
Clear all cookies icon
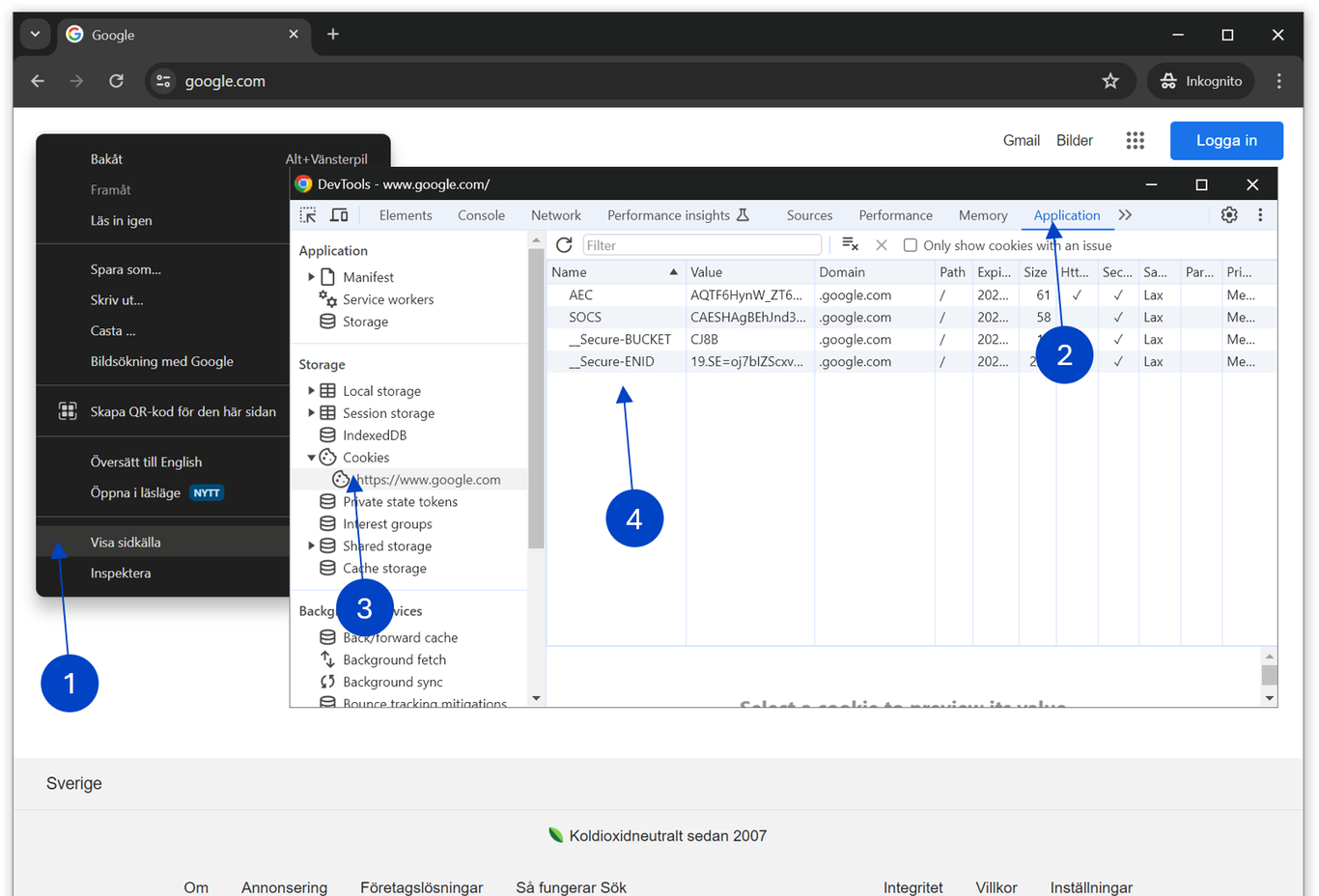tap(850, 245)
